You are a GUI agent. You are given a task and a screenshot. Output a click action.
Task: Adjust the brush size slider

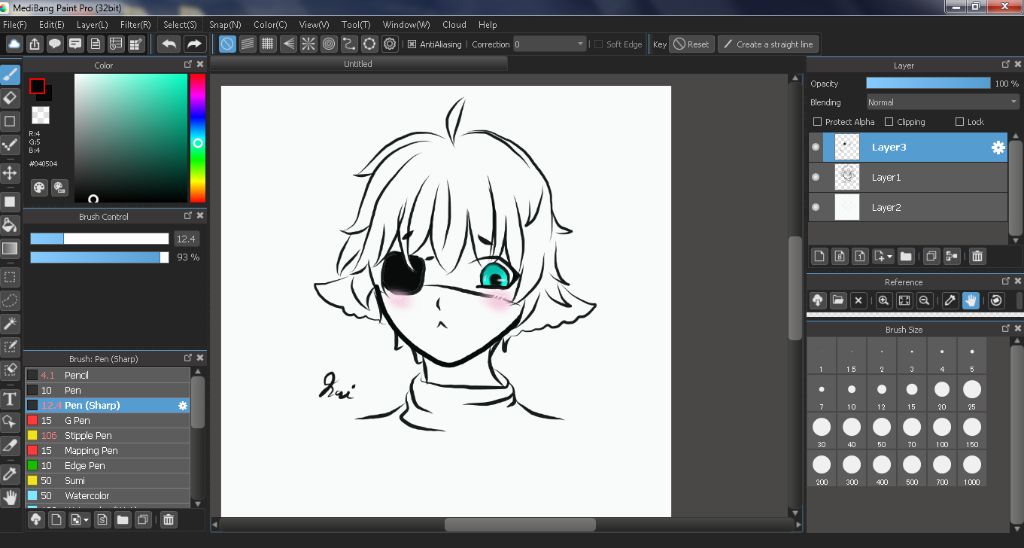[x=99, y=239]
